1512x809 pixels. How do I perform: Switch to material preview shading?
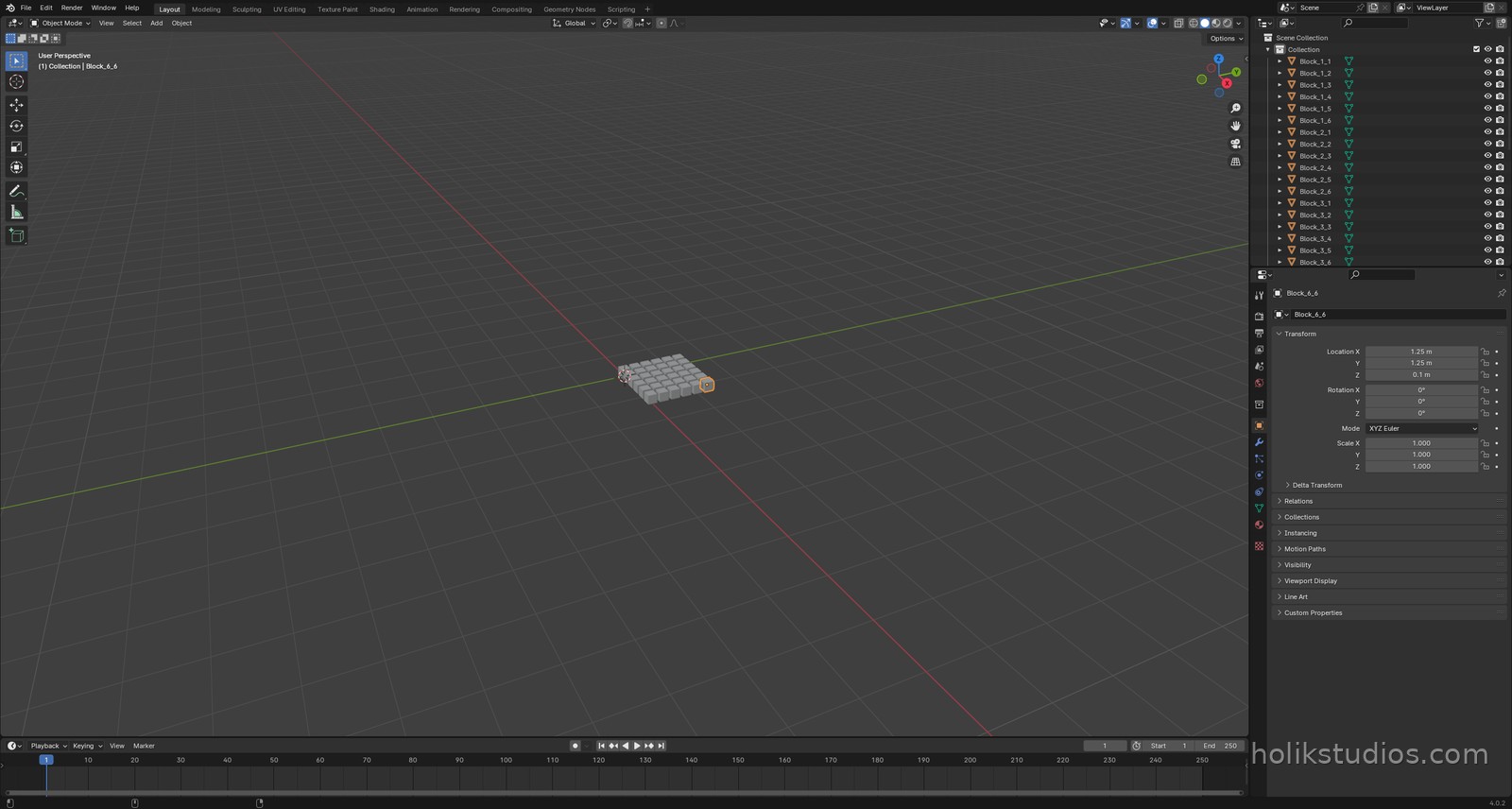pyautogui.click(x=1216, y=24)
